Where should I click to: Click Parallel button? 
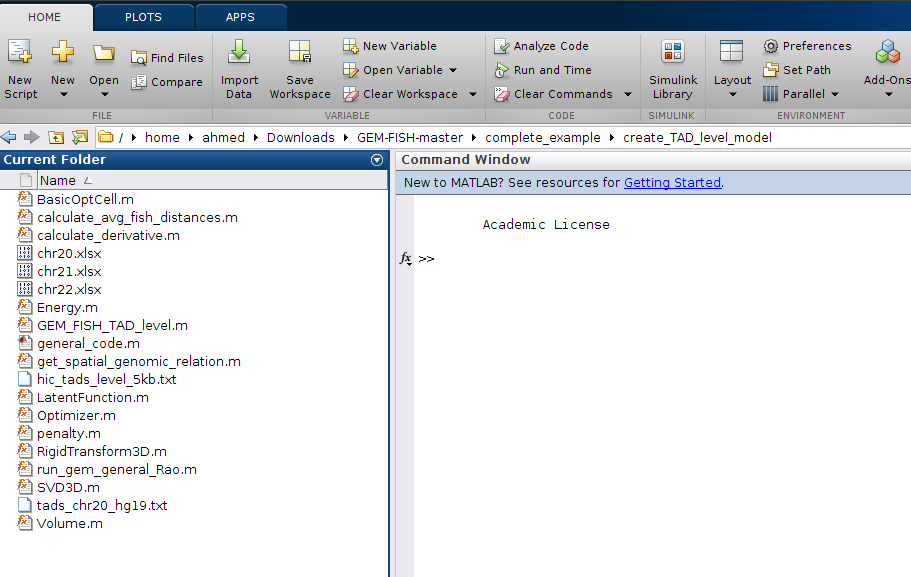pos(794,94)
